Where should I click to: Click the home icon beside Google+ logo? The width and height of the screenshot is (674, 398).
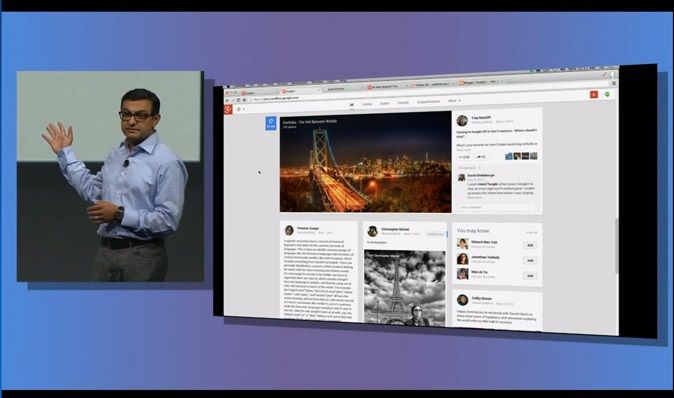[x=239, y=109]
